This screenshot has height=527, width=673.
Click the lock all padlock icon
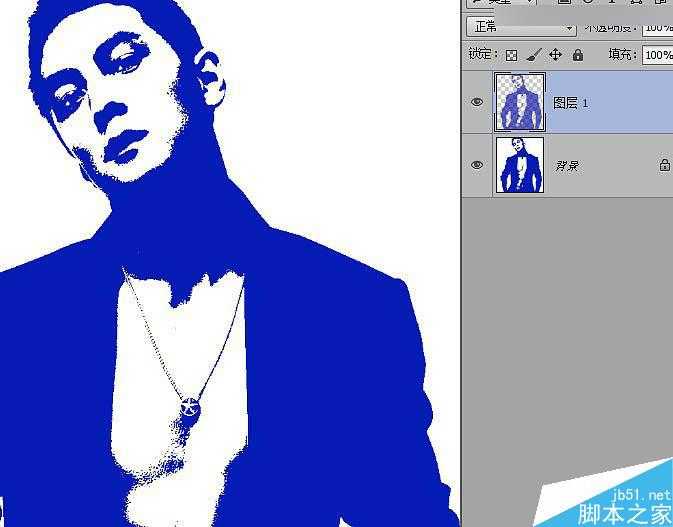click(577, 55)
